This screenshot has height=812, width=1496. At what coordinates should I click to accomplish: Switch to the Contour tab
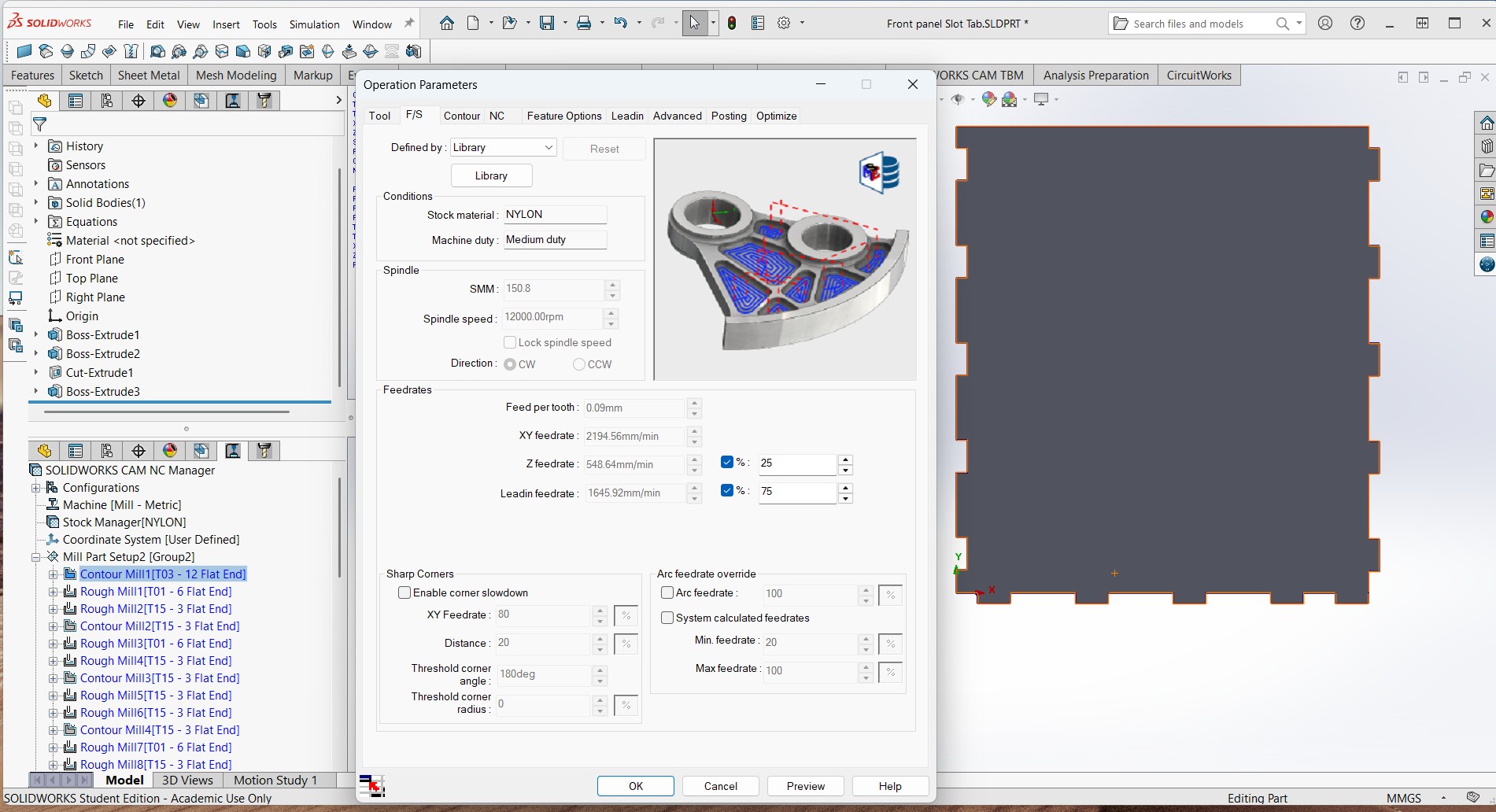[461, 116]
